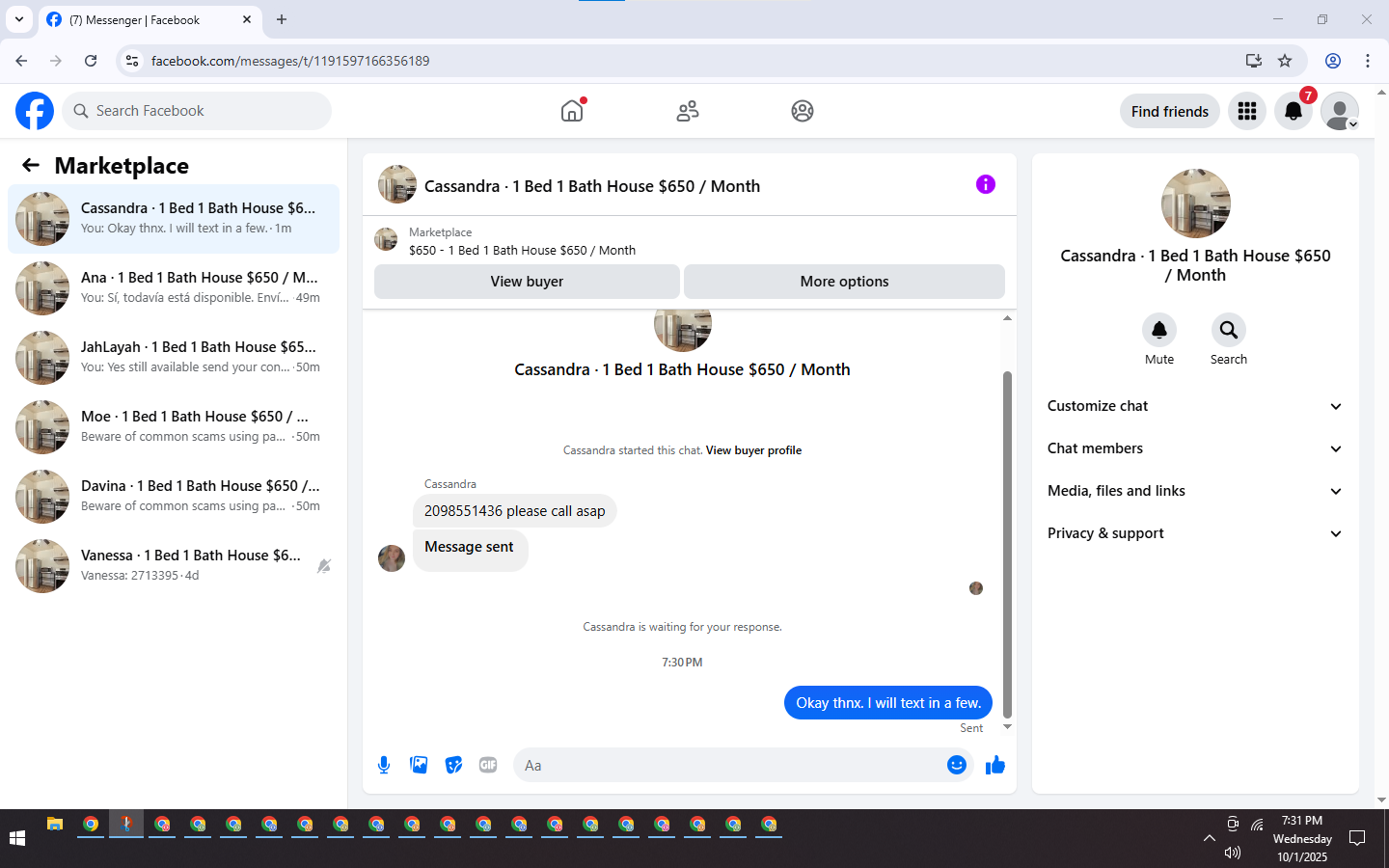1389x868 pixels.
Task: Mute this conversation with the bell button
Action: [1159, 330]
